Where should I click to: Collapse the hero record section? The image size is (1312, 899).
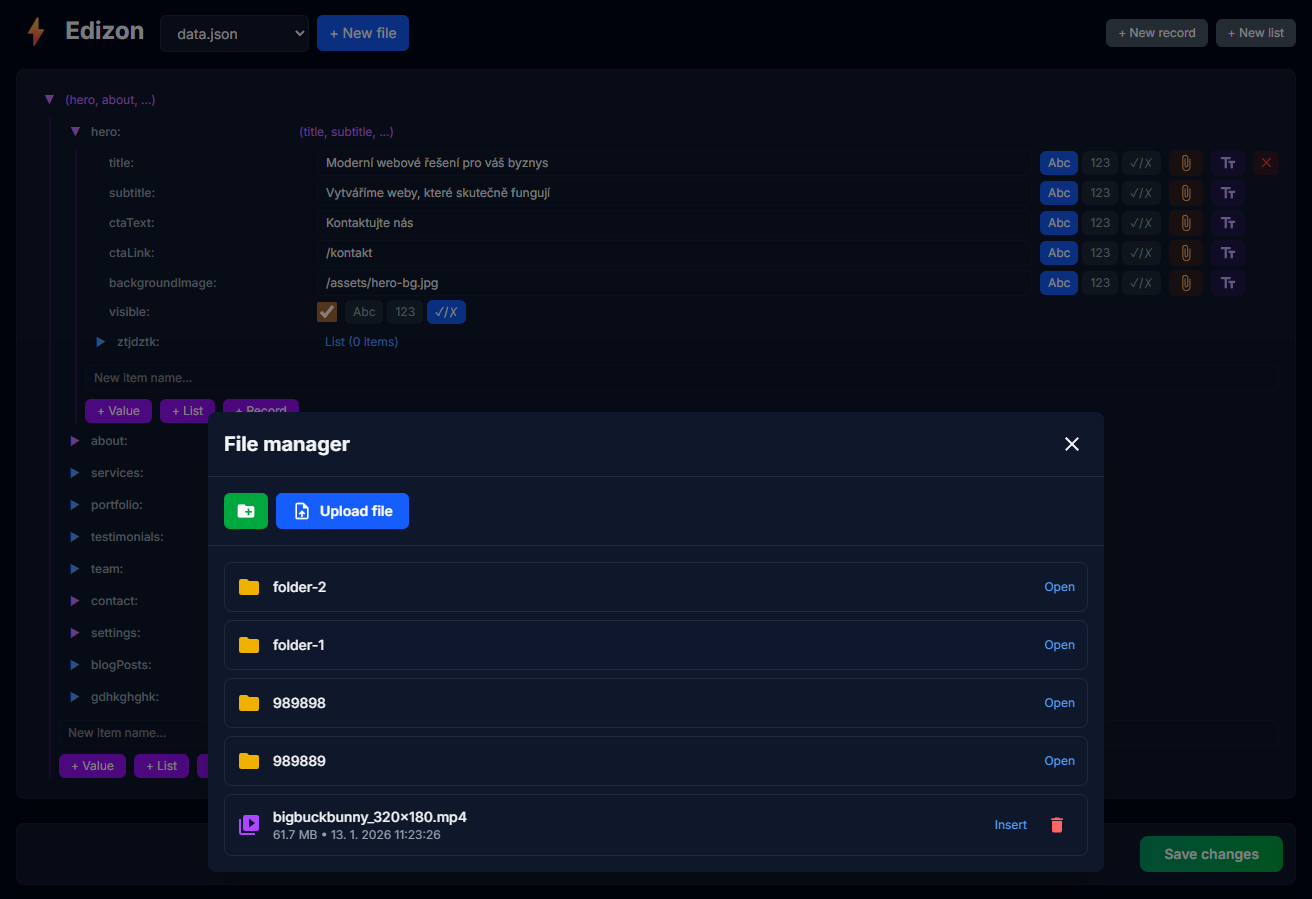[x=75, y=131]
